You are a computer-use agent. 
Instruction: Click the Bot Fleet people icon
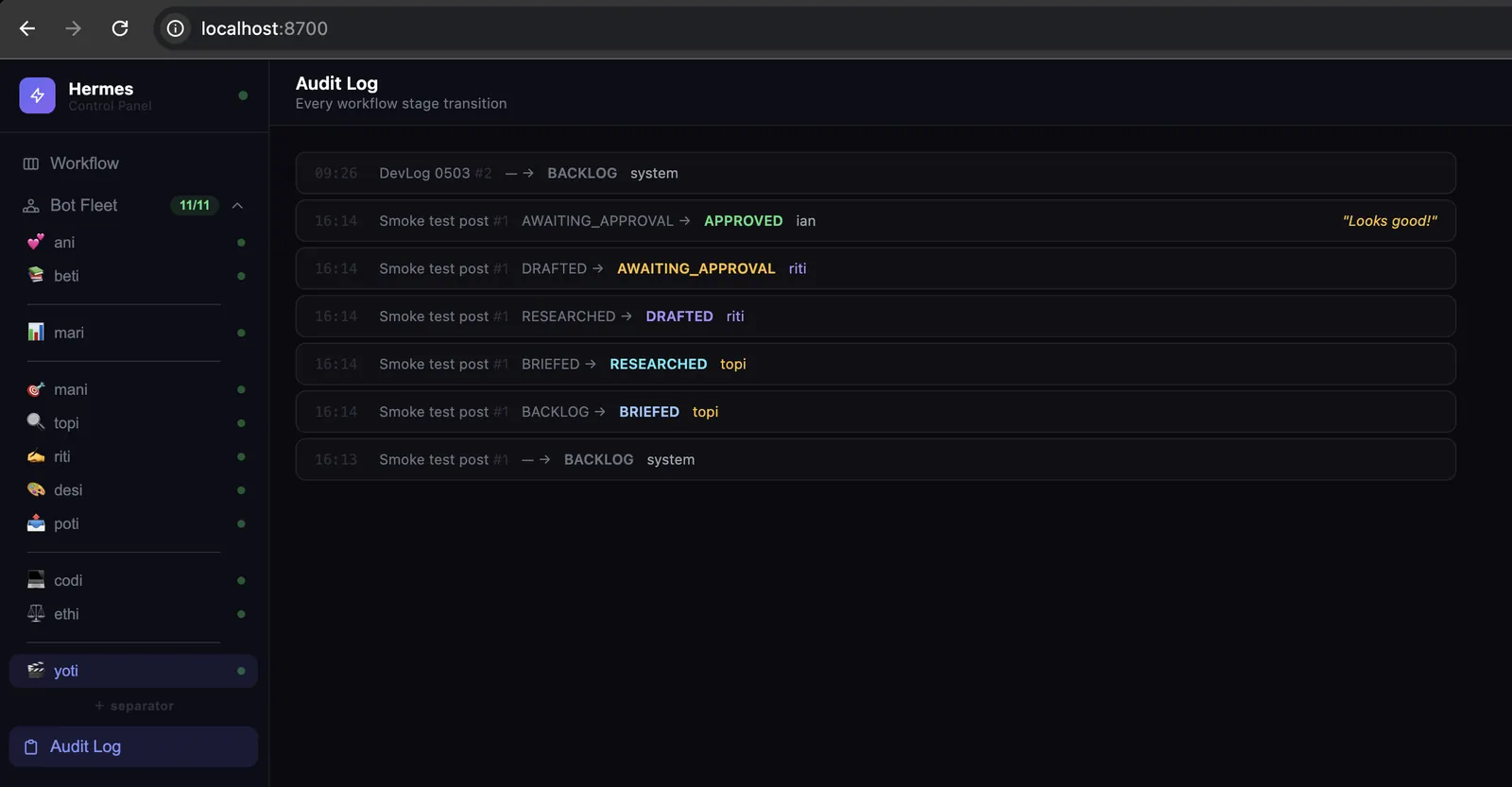tap(31, 205)
